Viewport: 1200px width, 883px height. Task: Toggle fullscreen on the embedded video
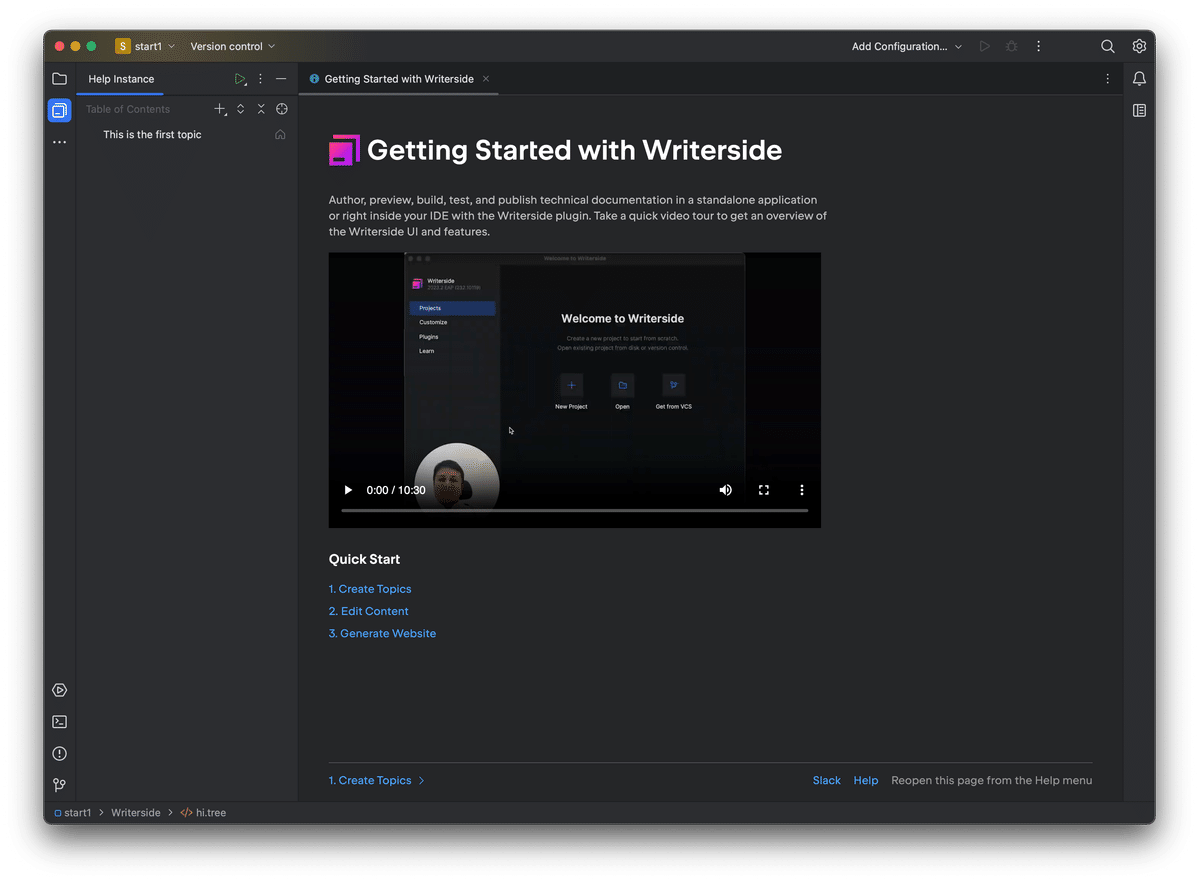(x=764, y=489)
